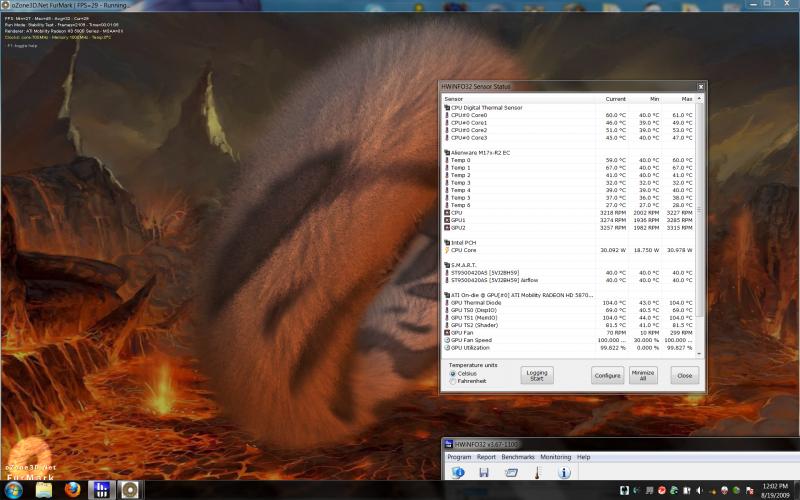Open the Program menu in HWiNFO32

click(x=459, y=457)
